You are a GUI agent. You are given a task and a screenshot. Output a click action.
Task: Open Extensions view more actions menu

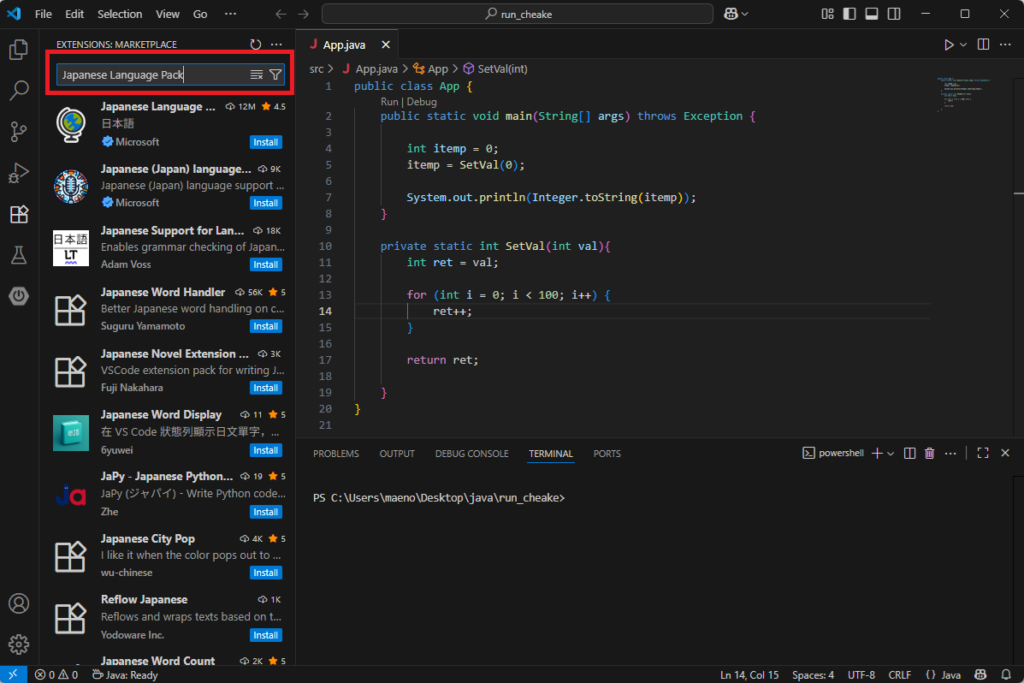point(276,44)
